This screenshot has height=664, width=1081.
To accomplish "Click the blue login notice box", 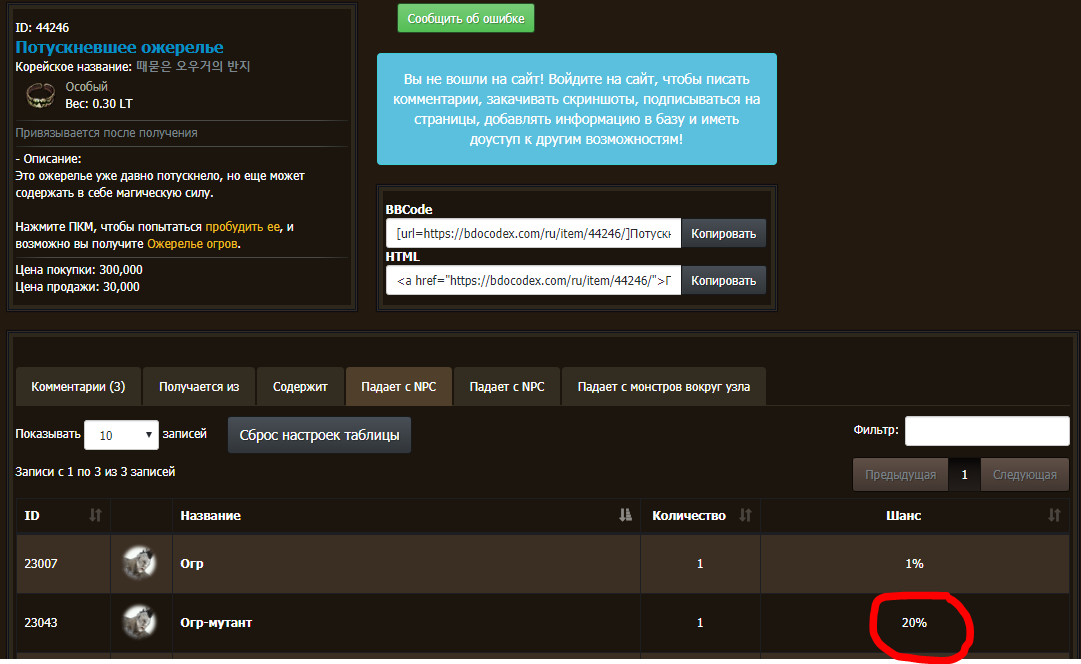I will (576, 109).
